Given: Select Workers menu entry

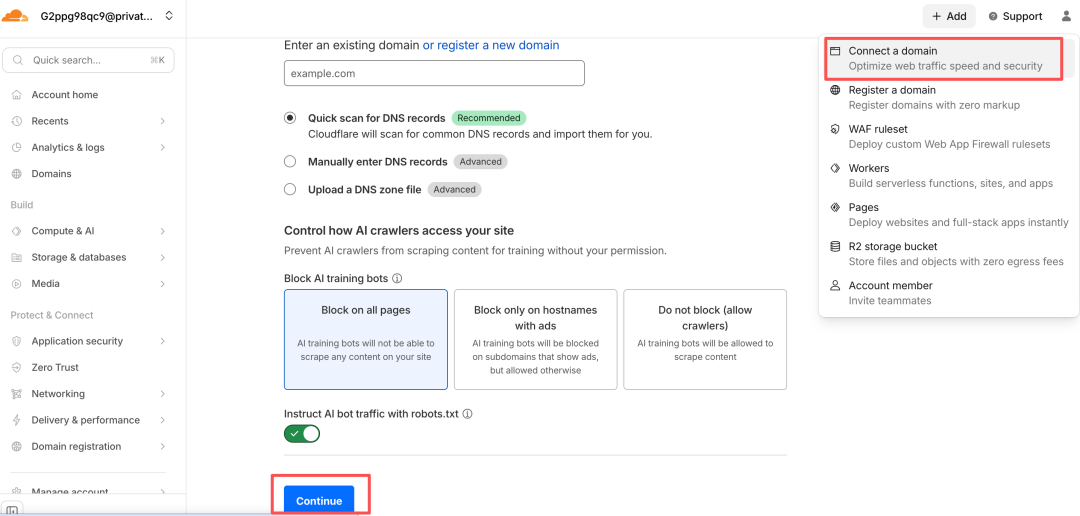Looking at the screenshot, I should tap(948, 176).
